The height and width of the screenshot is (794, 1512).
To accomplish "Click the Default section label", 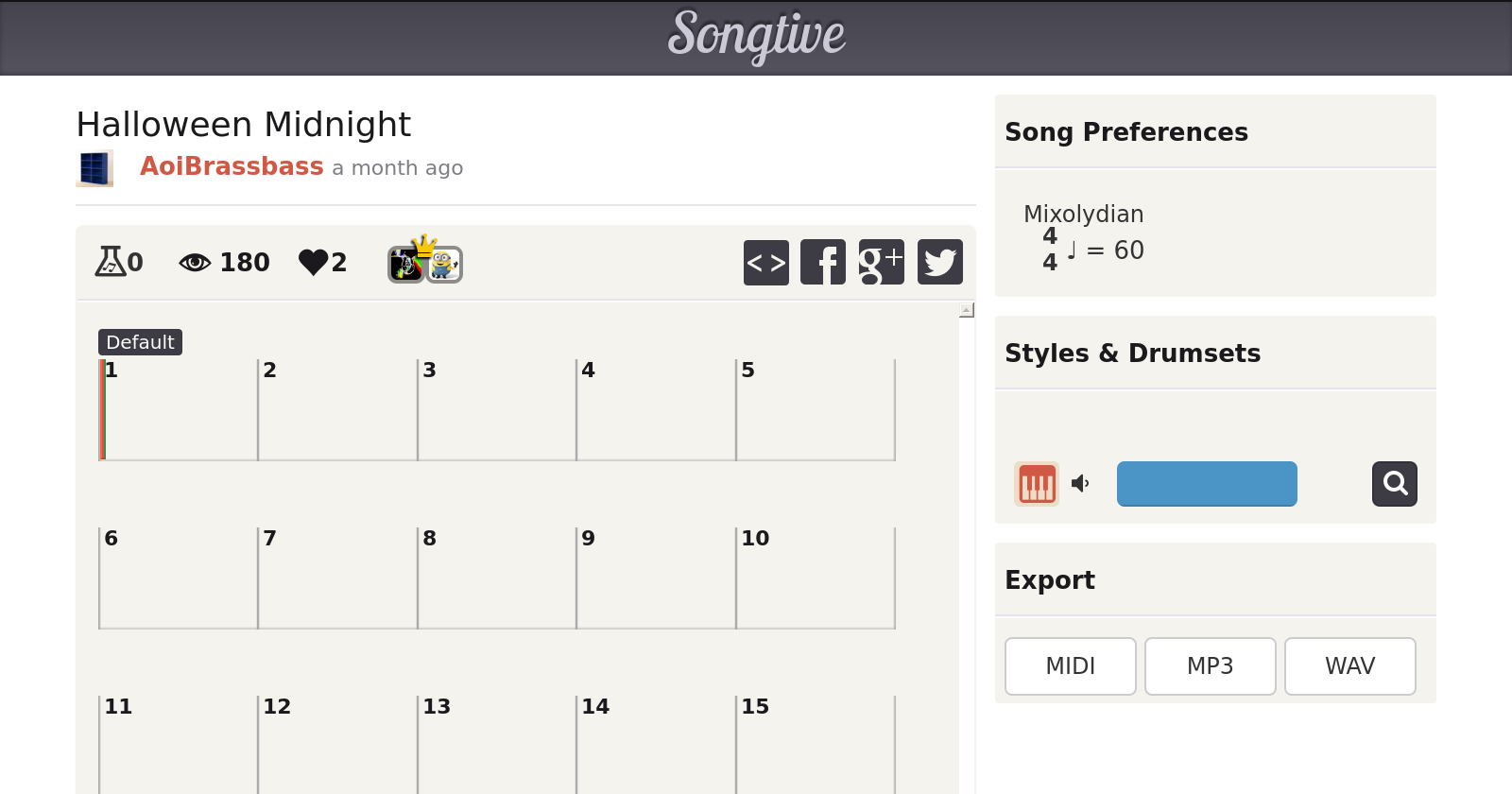I will [x=140, y=342].
